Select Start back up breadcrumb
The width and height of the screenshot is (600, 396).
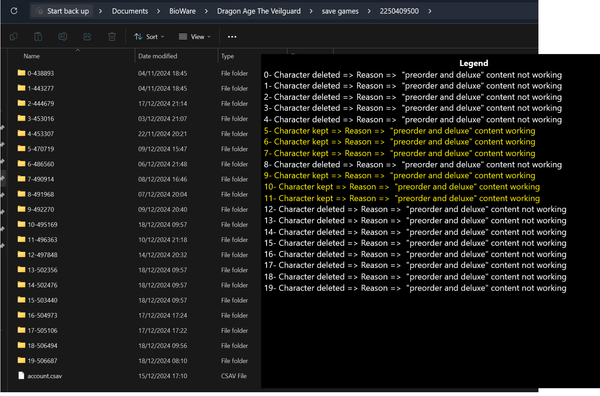[62, 11]
